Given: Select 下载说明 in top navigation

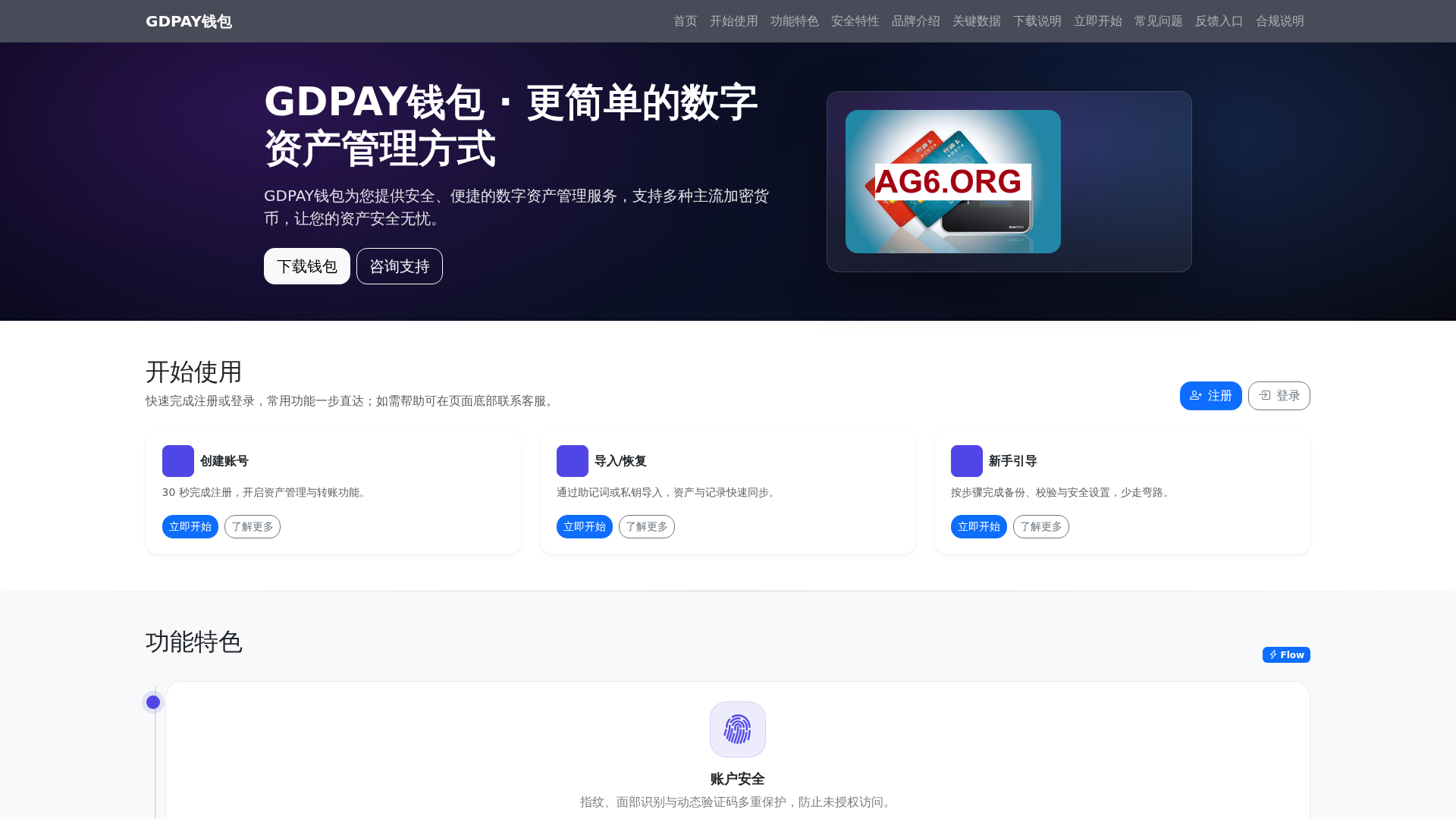Looking at the screenshot, I should point(1037,21).
